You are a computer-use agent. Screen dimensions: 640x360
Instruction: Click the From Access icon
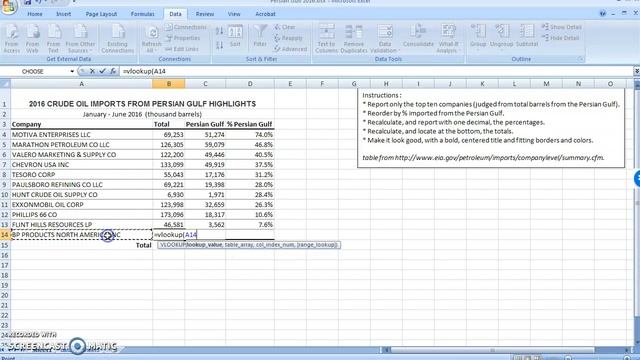click(x=12, y=39)
